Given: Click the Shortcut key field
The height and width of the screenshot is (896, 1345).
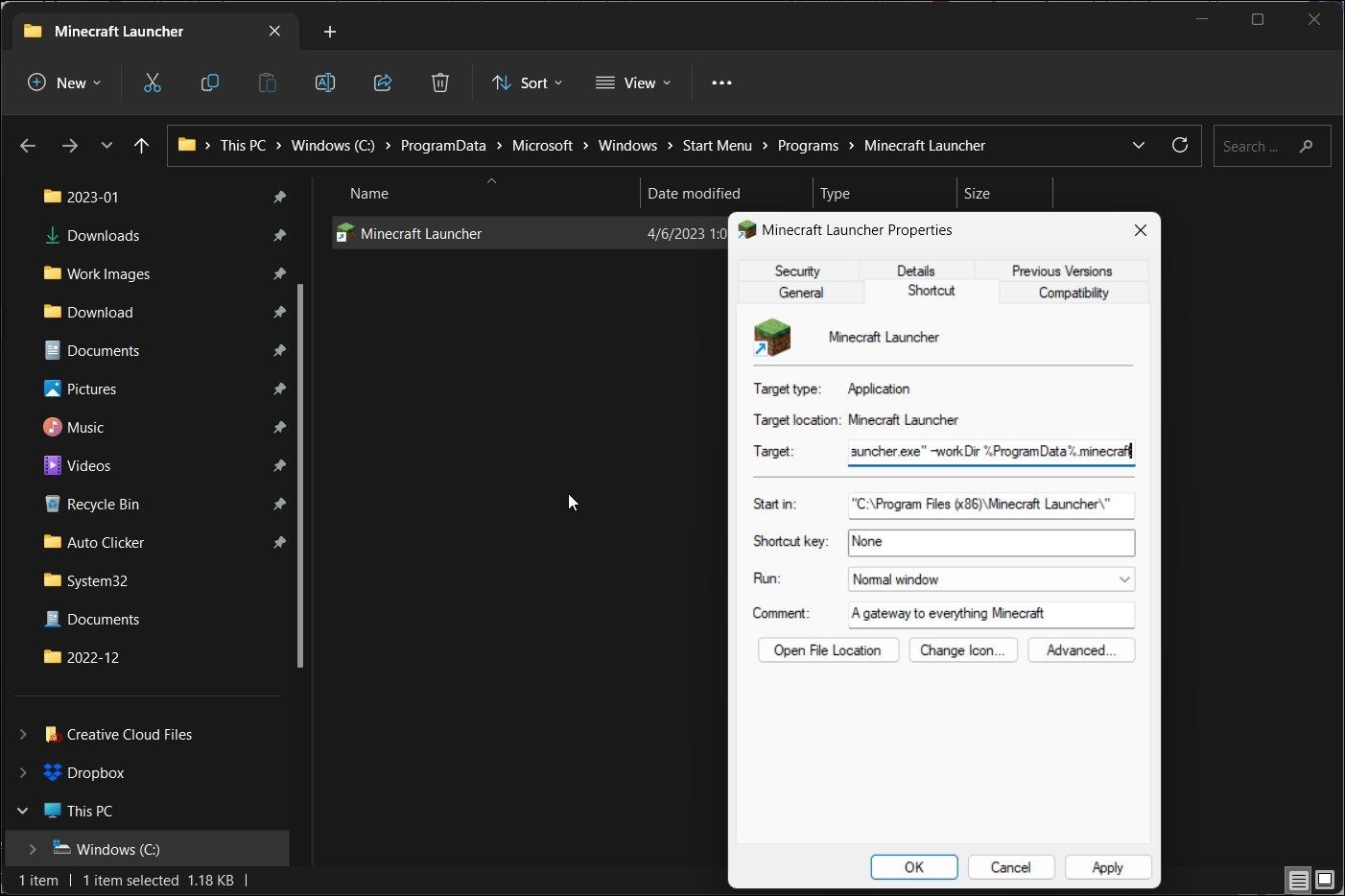Looking at the screenshot, I should click(991, 542).
